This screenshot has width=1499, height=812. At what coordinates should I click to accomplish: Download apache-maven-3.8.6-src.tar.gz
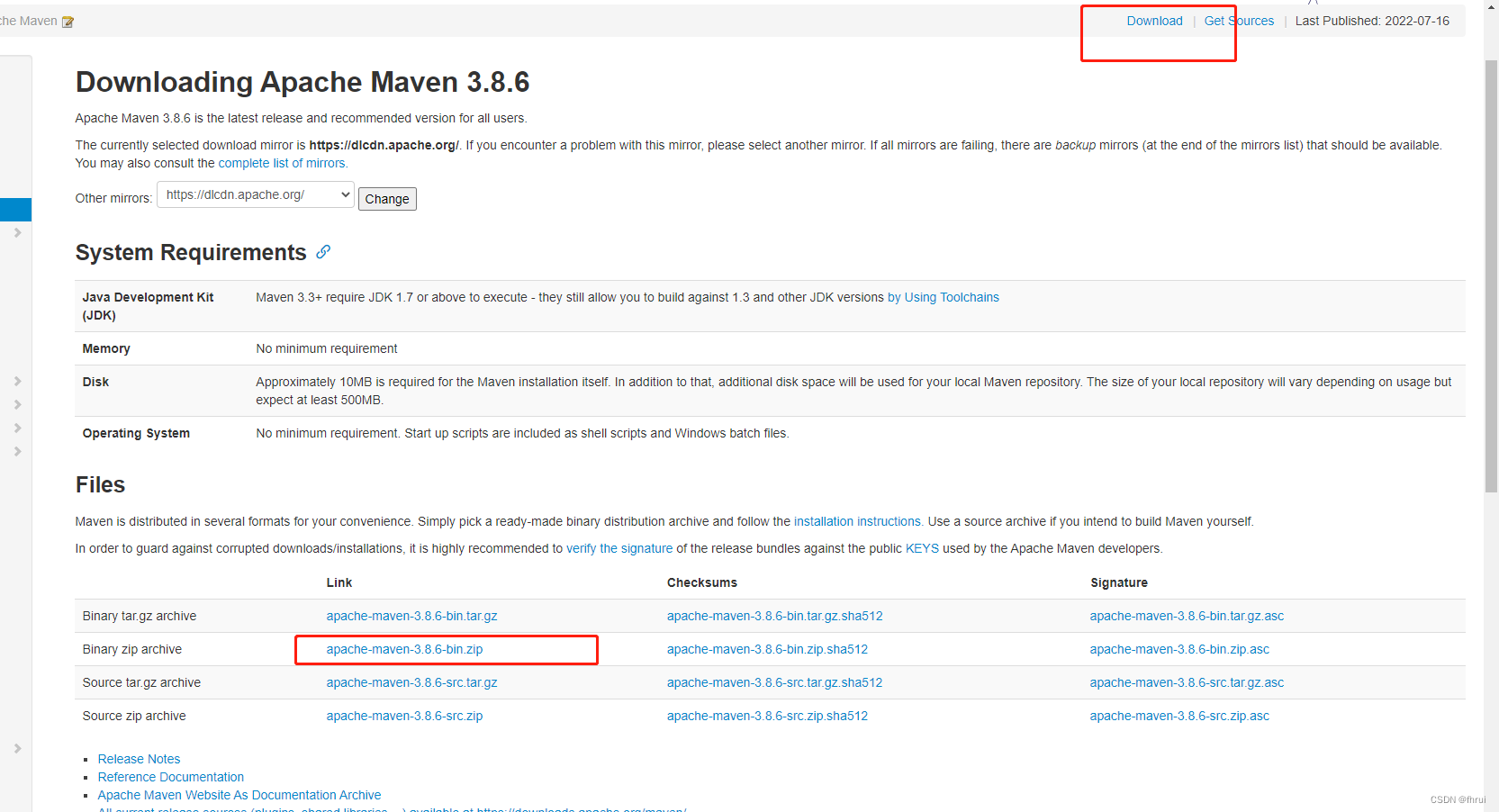411,682
